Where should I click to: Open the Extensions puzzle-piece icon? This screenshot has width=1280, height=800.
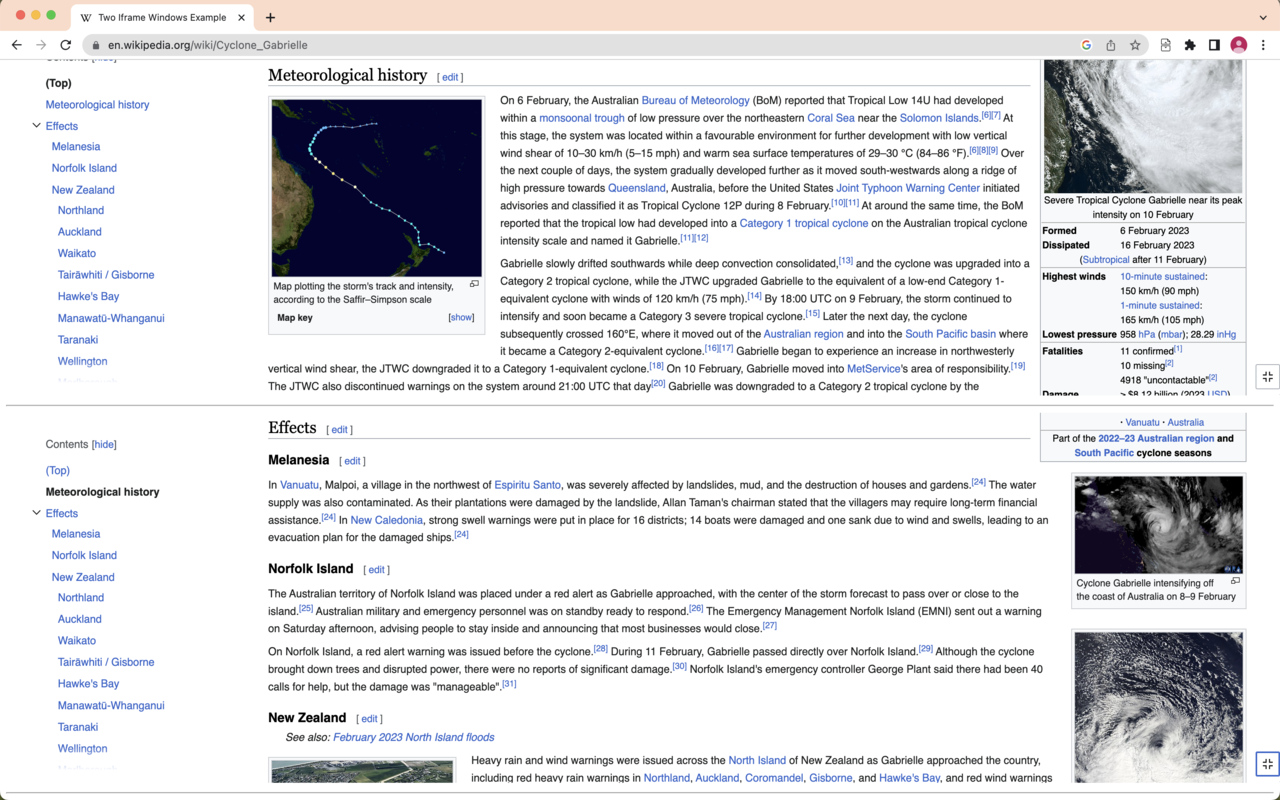(x=1190, y=45)
